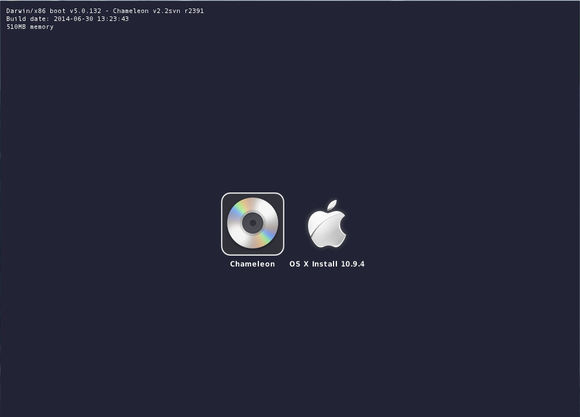This screenshot has height=417, width=580.
Task: Click the leaf on the Apple logo
Action: [x=332, y=205]
